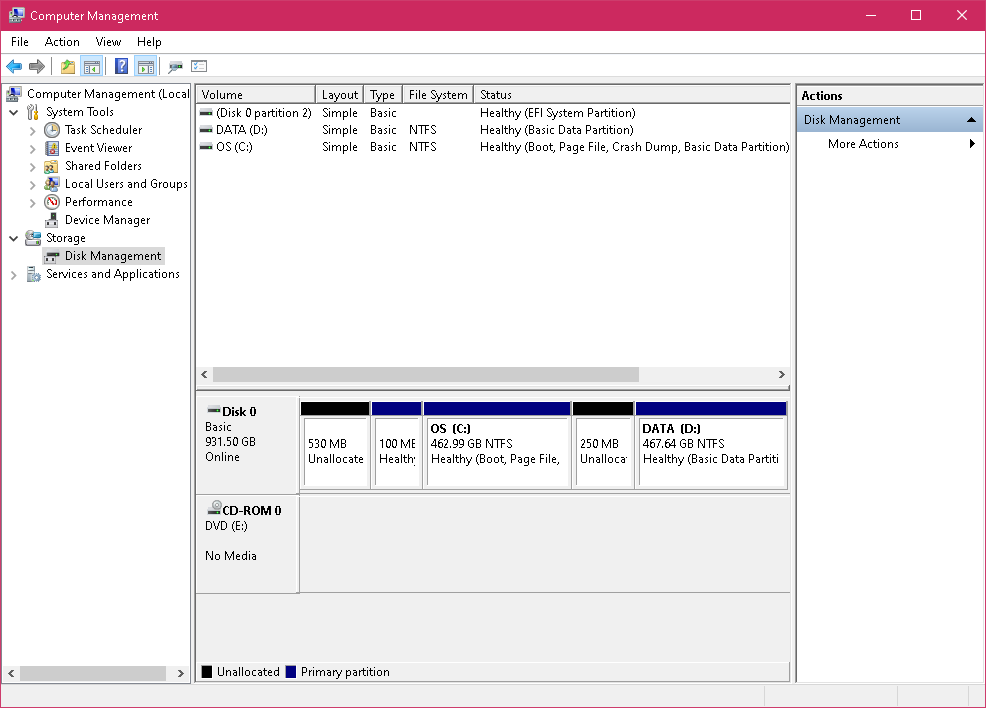Click the Shared Folders icon
The width and height of the screenshot is (986, 708).
pyautogui.click(x=52, y=166)
